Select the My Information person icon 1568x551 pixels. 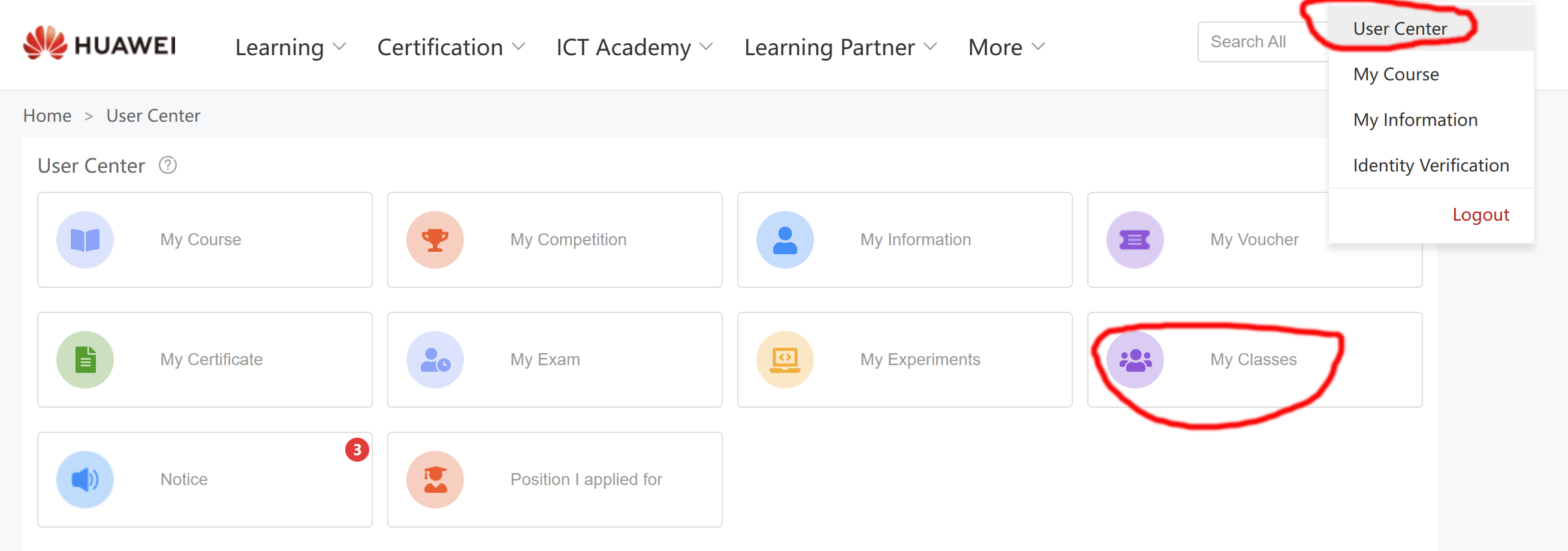pyautogui.click(x=785, y=240)
